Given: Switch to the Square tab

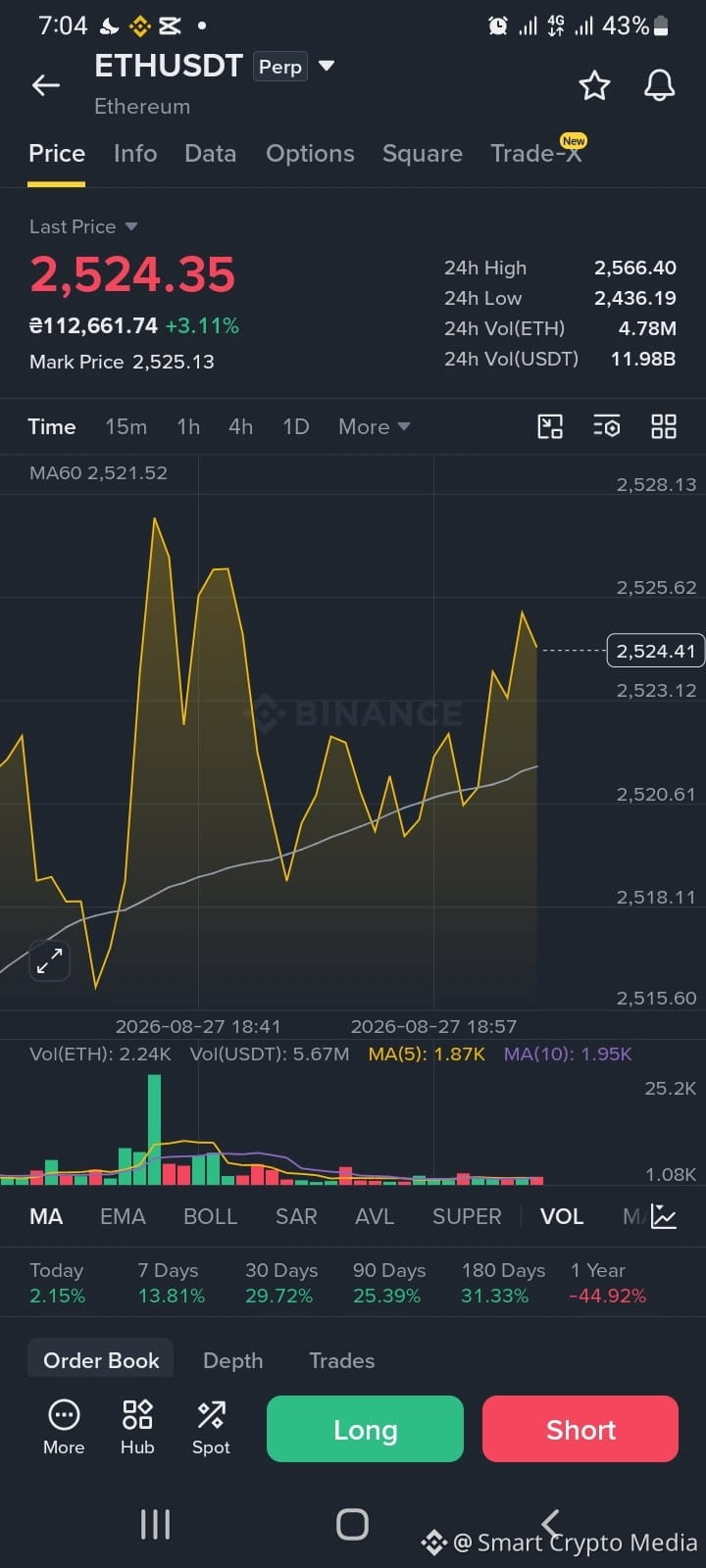Looking at the screenshot, I should (423, 154).
